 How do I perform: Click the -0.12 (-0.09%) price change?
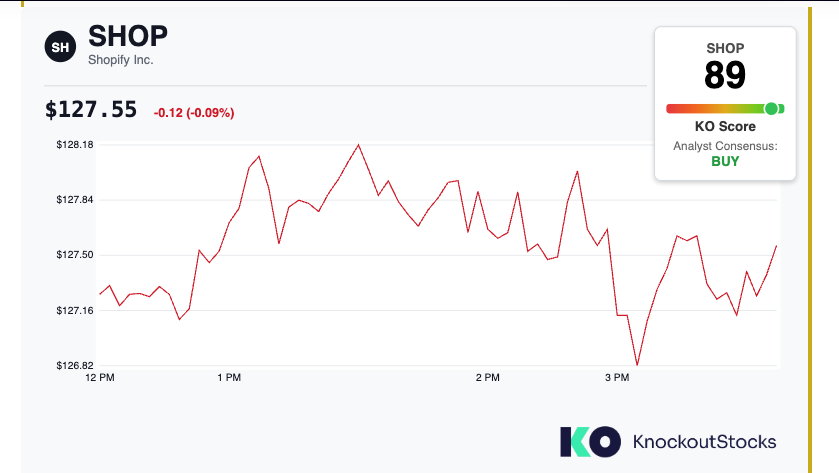coord(194,113)
